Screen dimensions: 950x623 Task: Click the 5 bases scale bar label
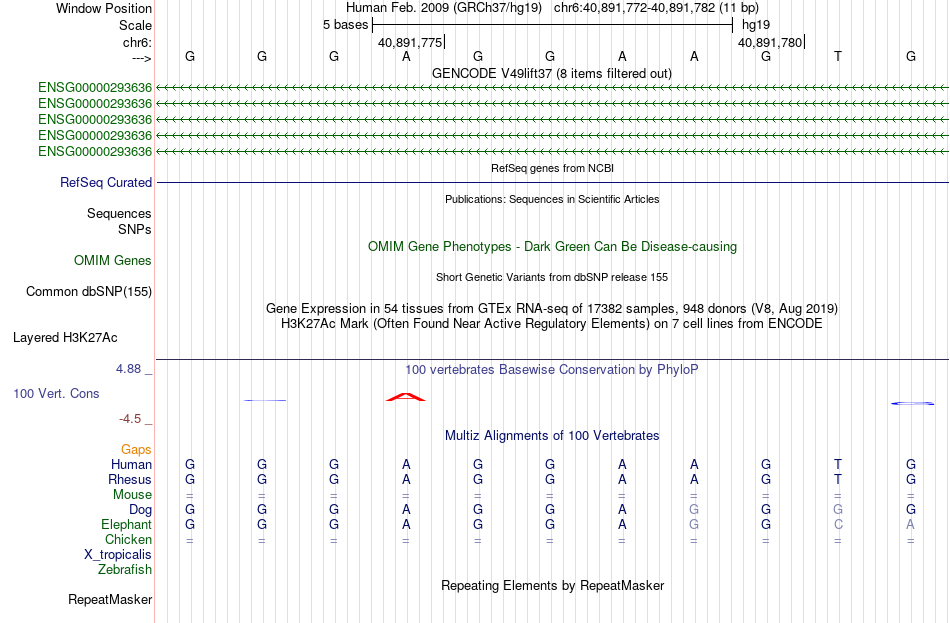[x=345, y=25]
